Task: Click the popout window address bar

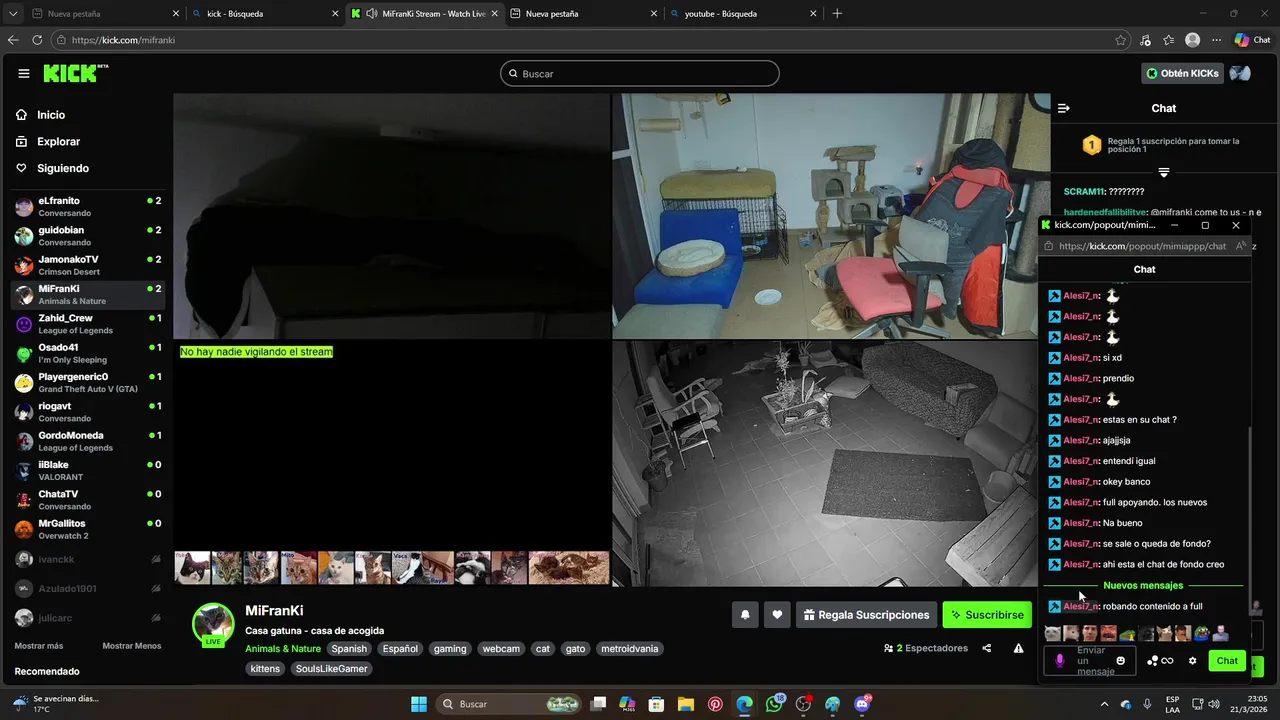Action: point(1142,246)
